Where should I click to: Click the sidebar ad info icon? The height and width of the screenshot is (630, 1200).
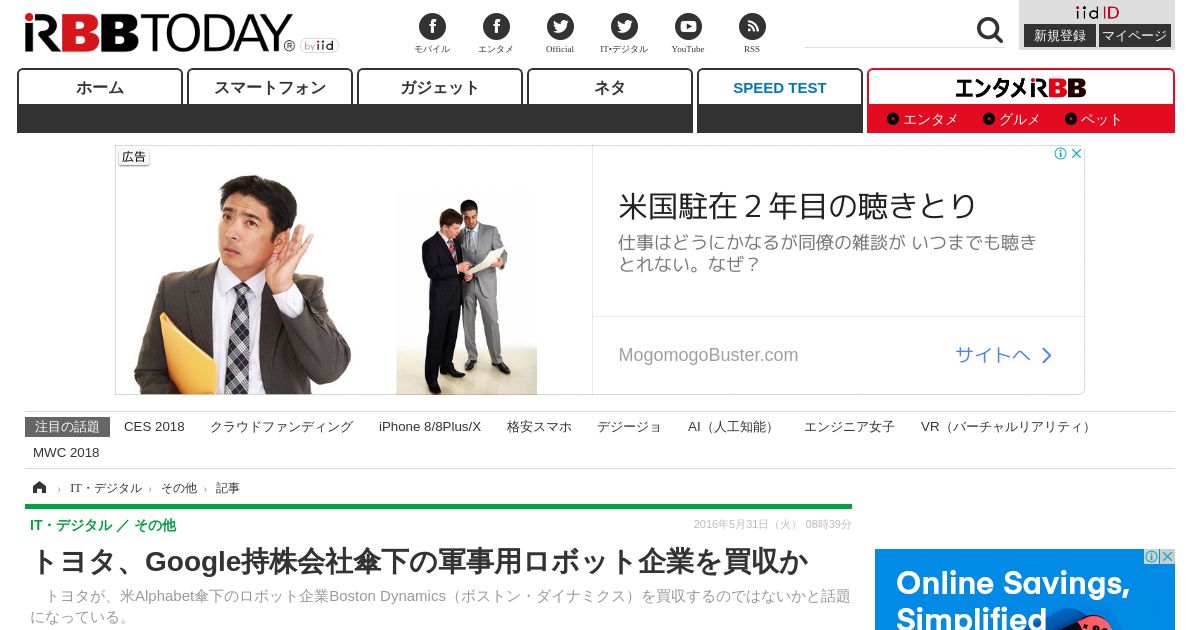(x=1152, y=556)
